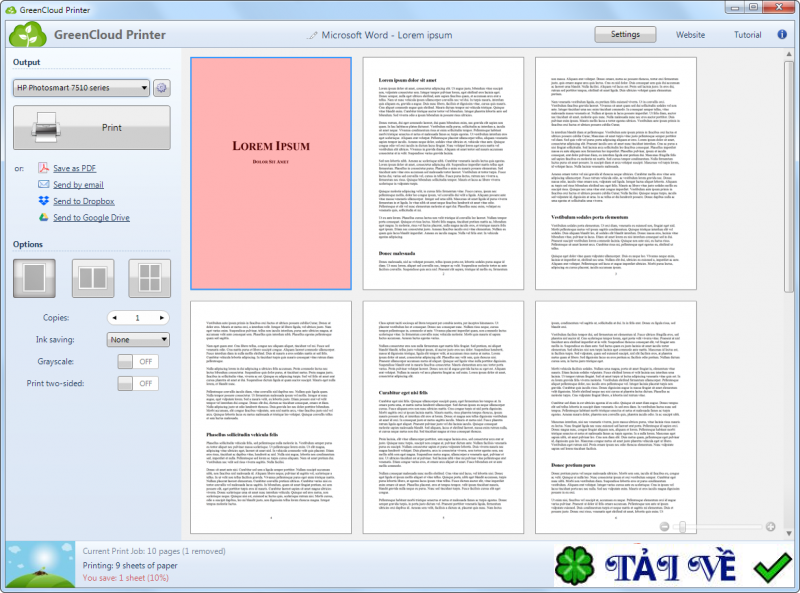Click the zoom in plus icon
Viewport: 800px width, 593px height.
(x=770, y=527)
